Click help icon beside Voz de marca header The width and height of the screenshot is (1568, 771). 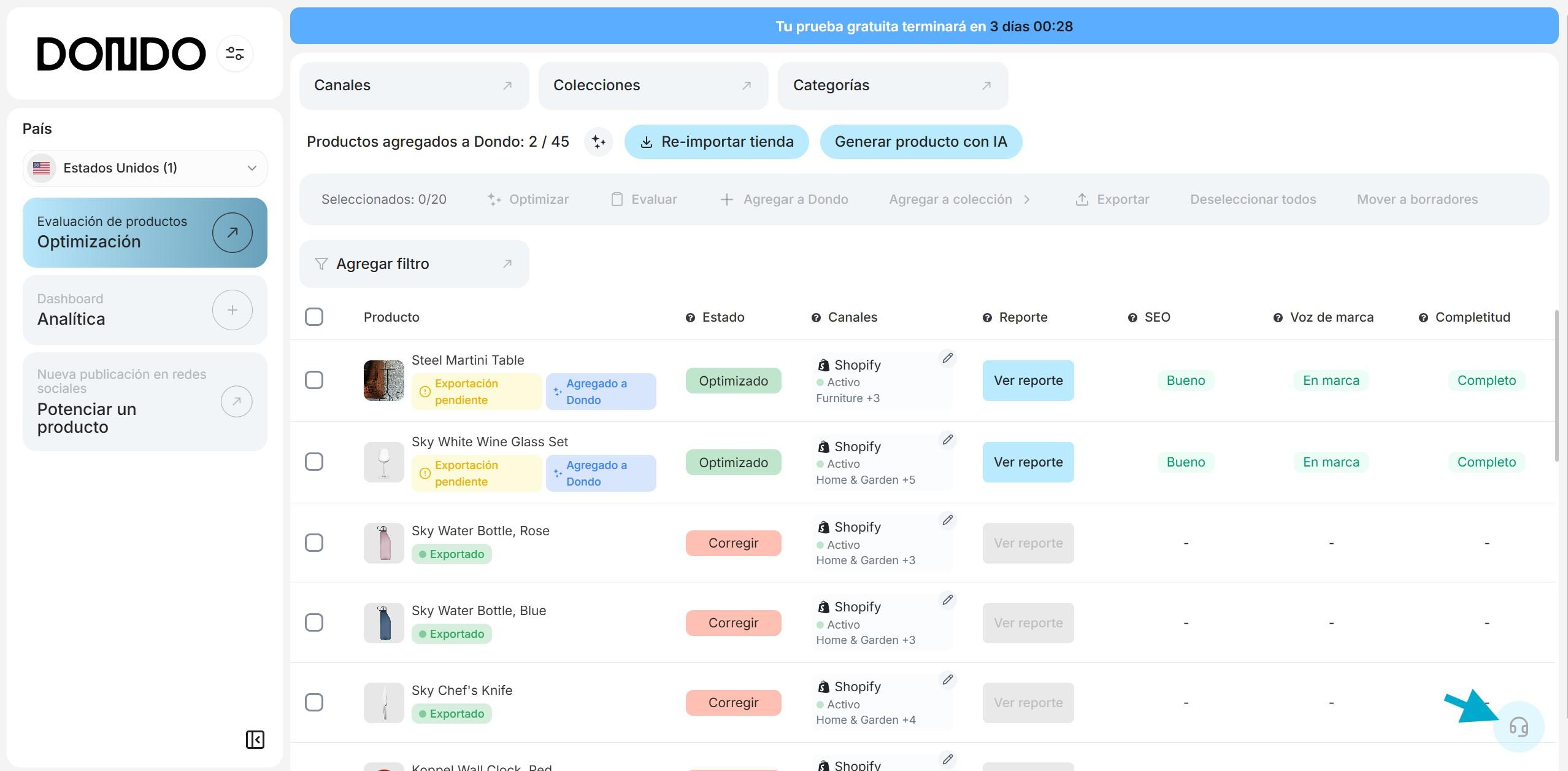(1278, 317)
